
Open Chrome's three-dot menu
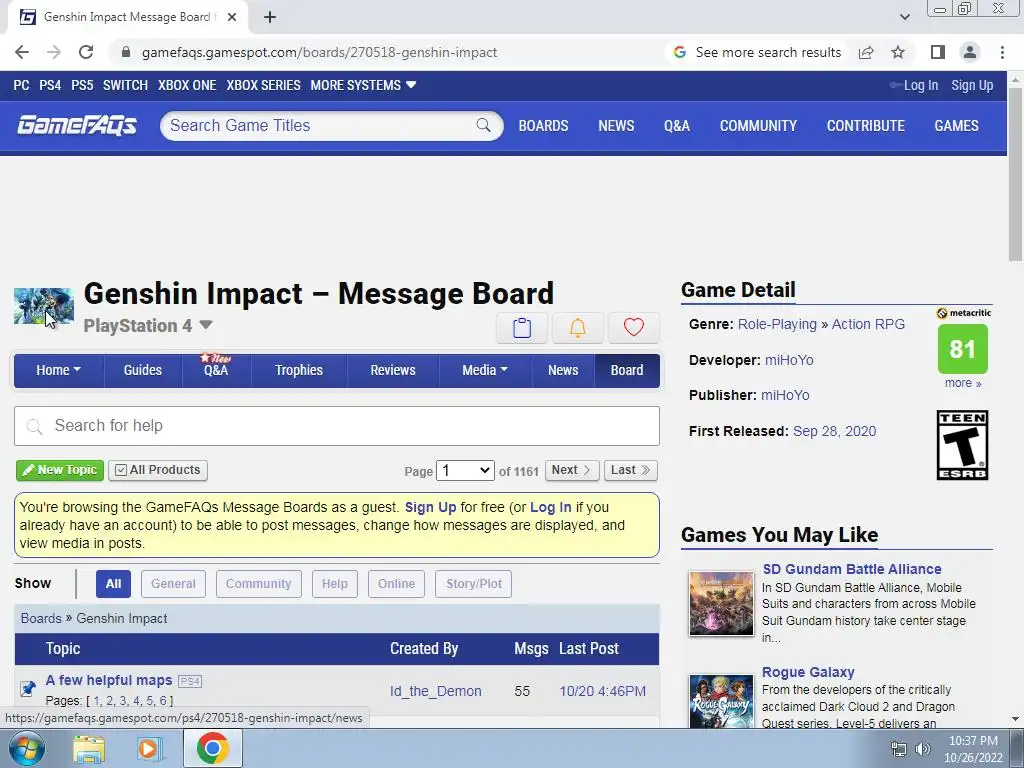[x=1002, y=52]
